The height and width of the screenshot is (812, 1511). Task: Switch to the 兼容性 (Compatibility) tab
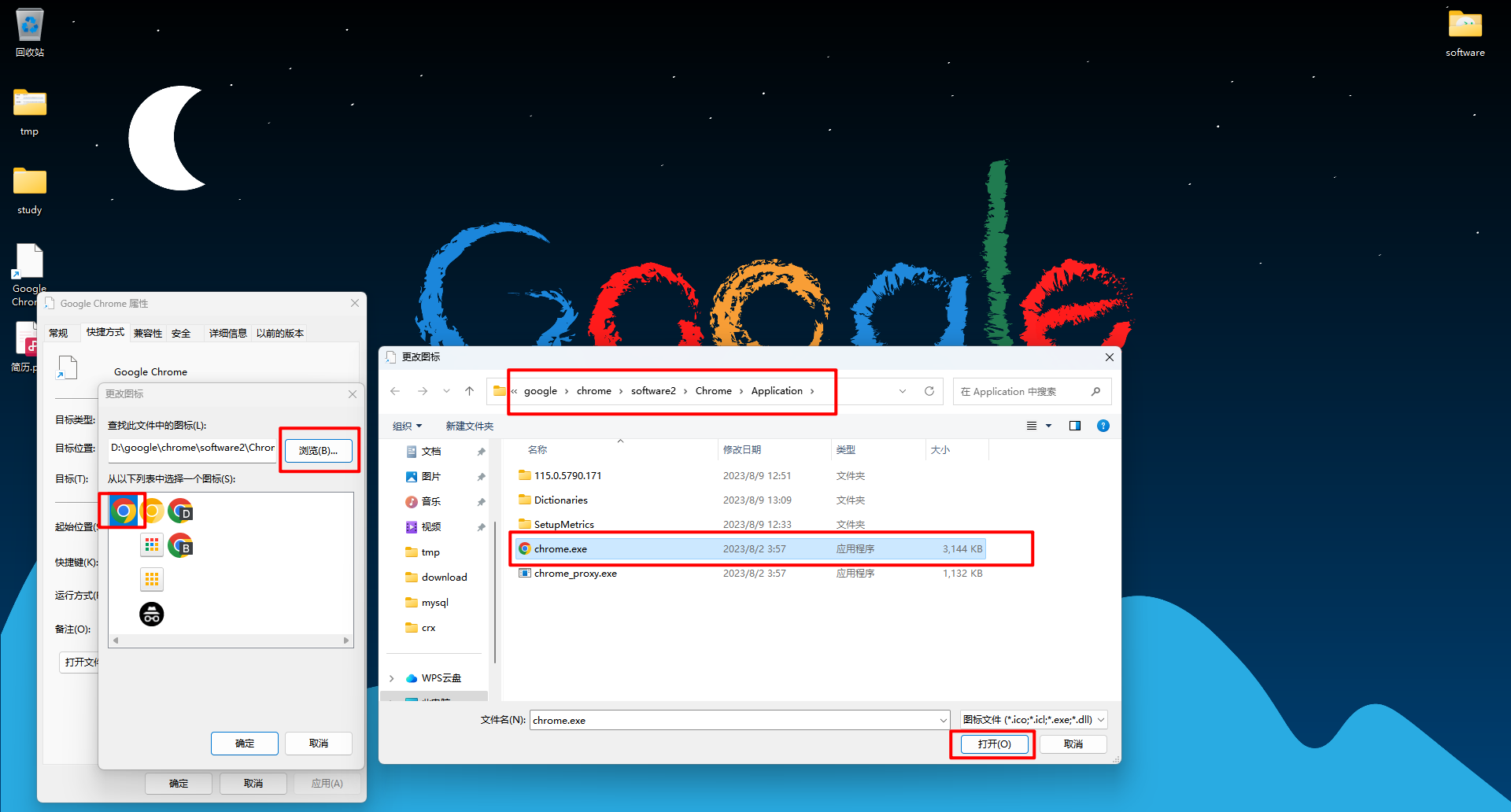(148, 334)
